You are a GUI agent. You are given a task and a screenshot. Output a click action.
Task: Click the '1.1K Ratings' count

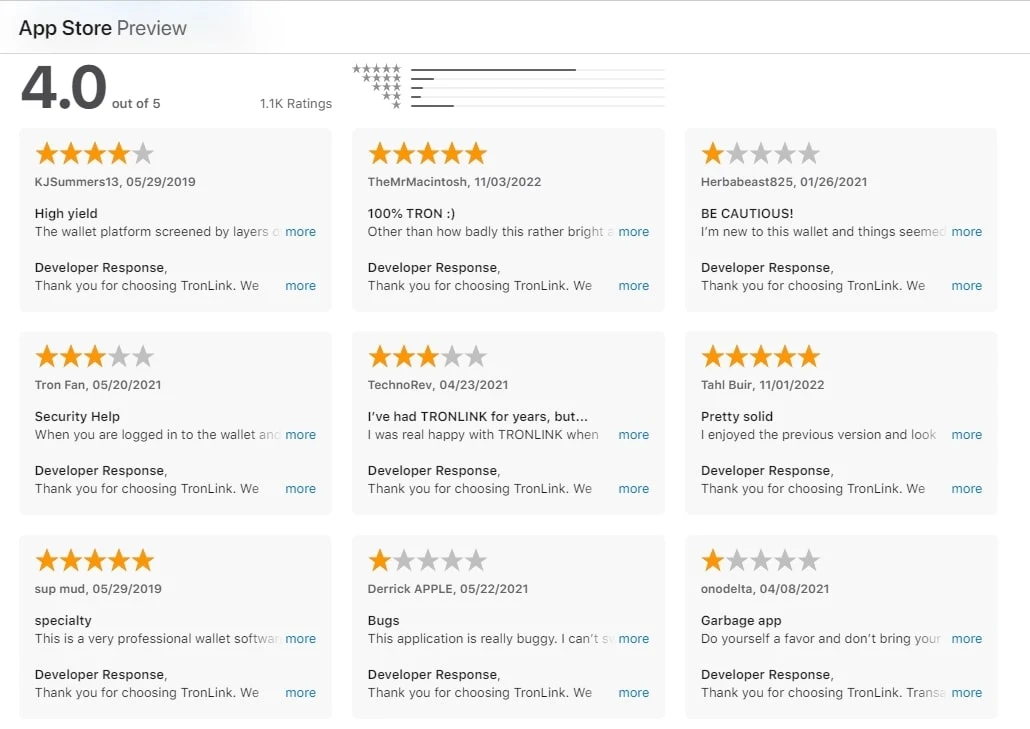point(296,104)
